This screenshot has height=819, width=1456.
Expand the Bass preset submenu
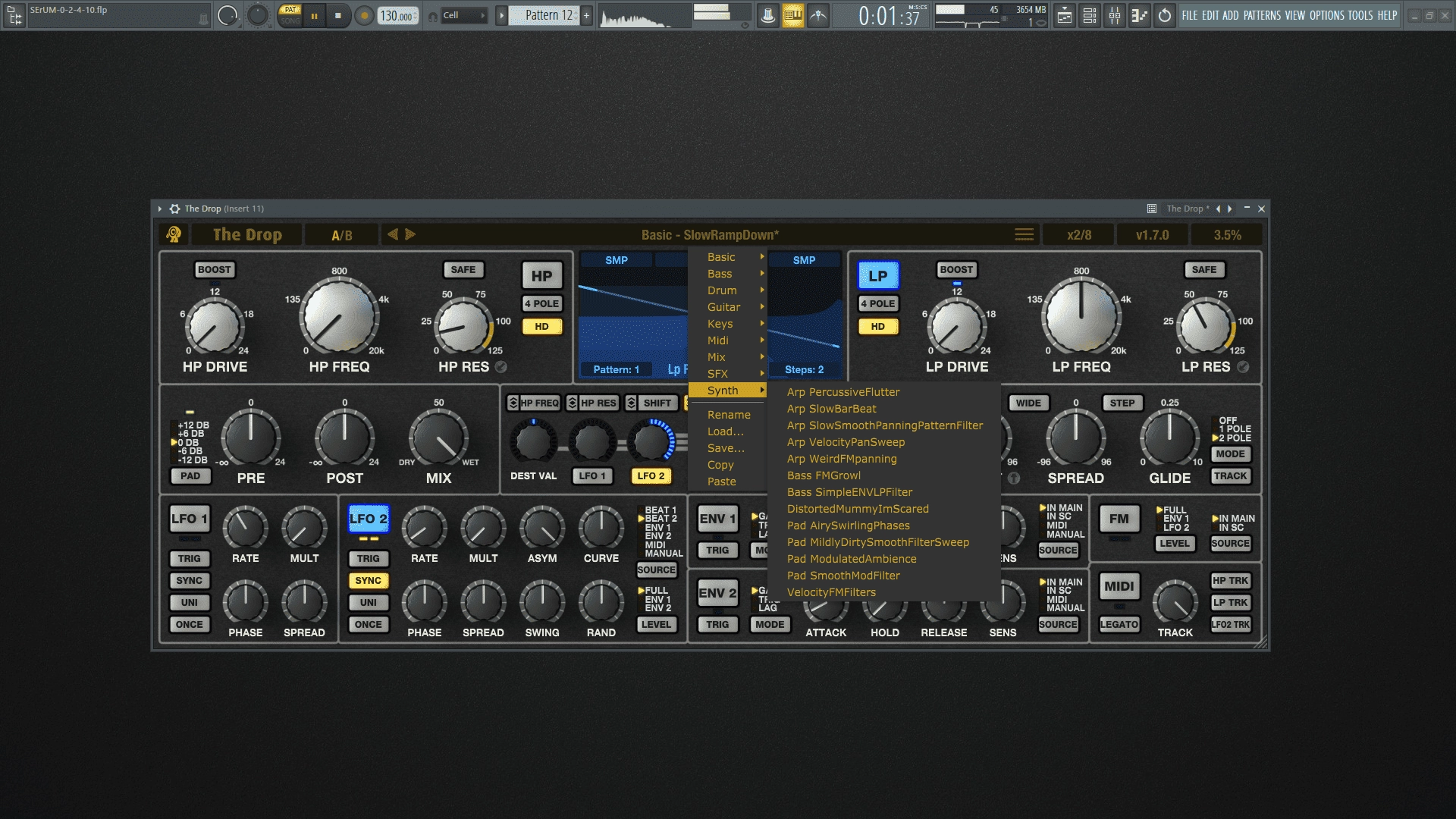point(727,274)
